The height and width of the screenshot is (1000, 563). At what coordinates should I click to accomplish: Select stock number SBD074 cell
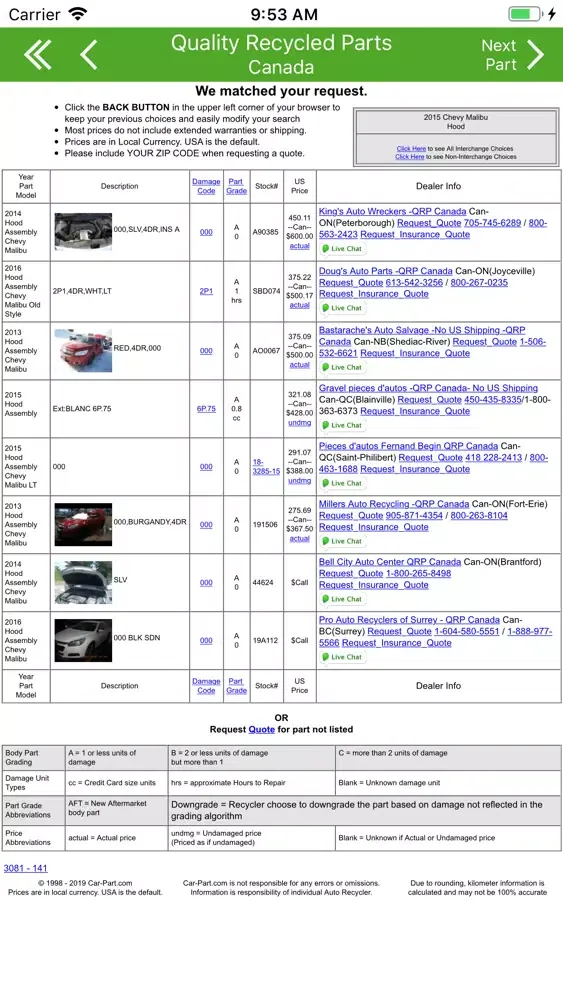[267, 291]
